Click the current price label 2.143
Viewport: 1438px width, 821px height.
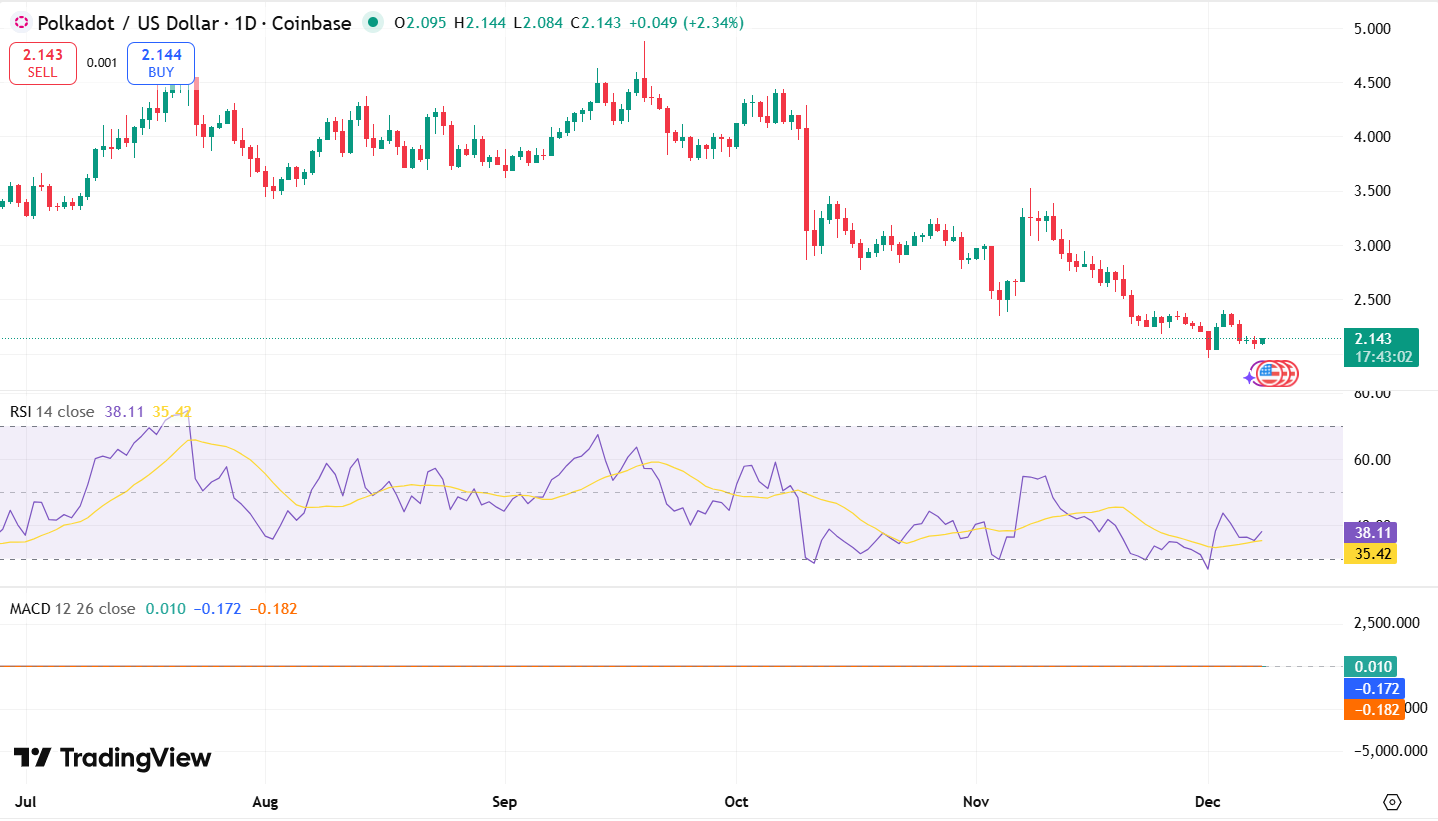pos(1381,347)
